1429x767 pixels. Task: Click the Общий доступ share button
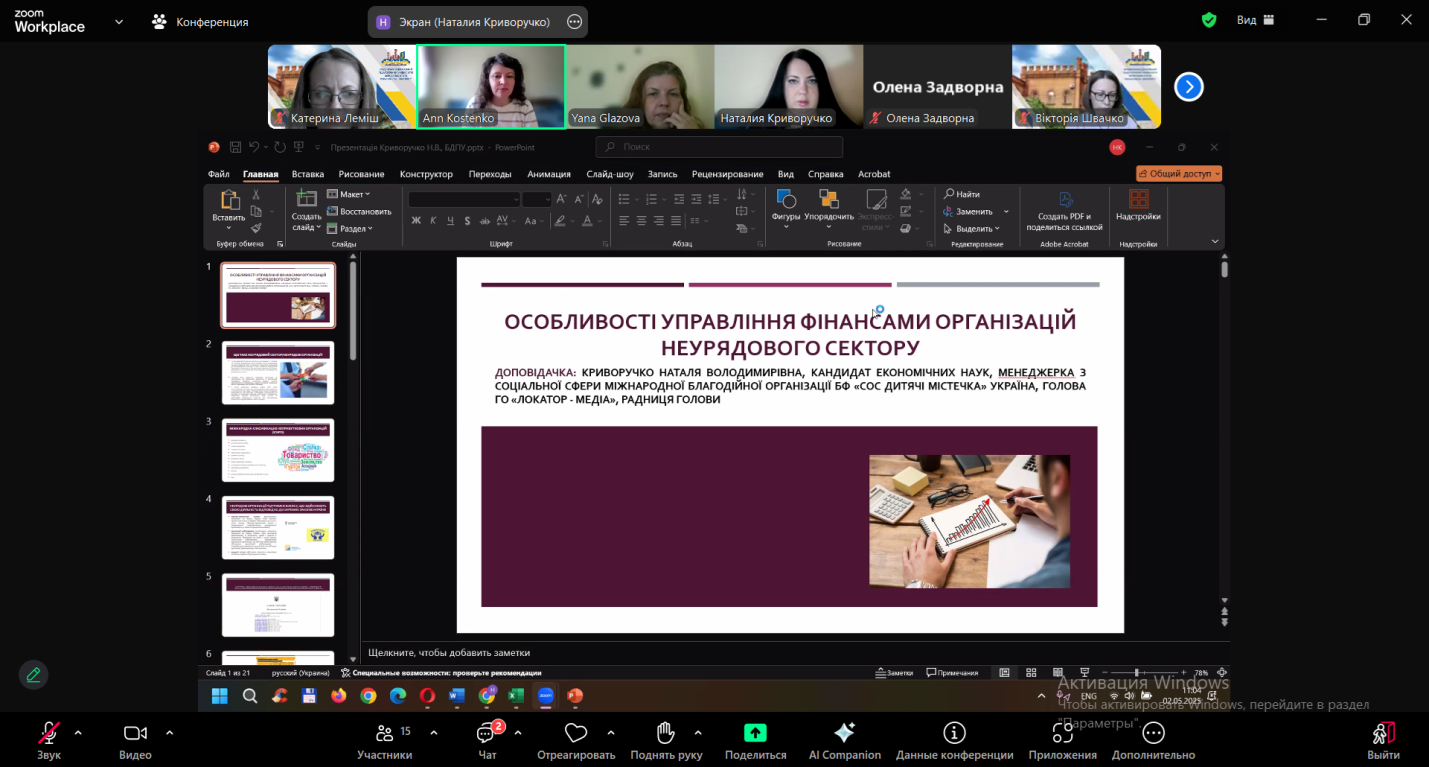pos(1179,173)
